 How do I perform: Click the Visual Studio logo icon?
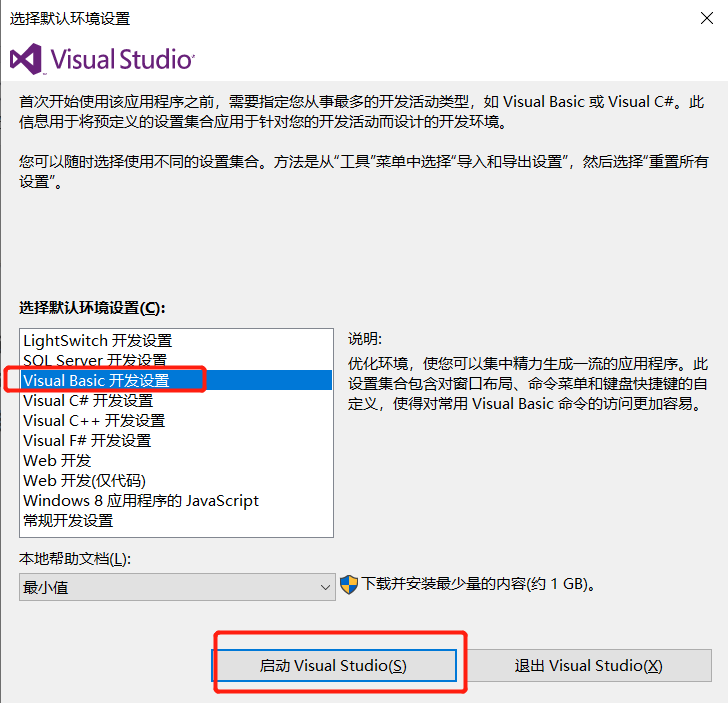pyautogui.click(x=26, y=59)
